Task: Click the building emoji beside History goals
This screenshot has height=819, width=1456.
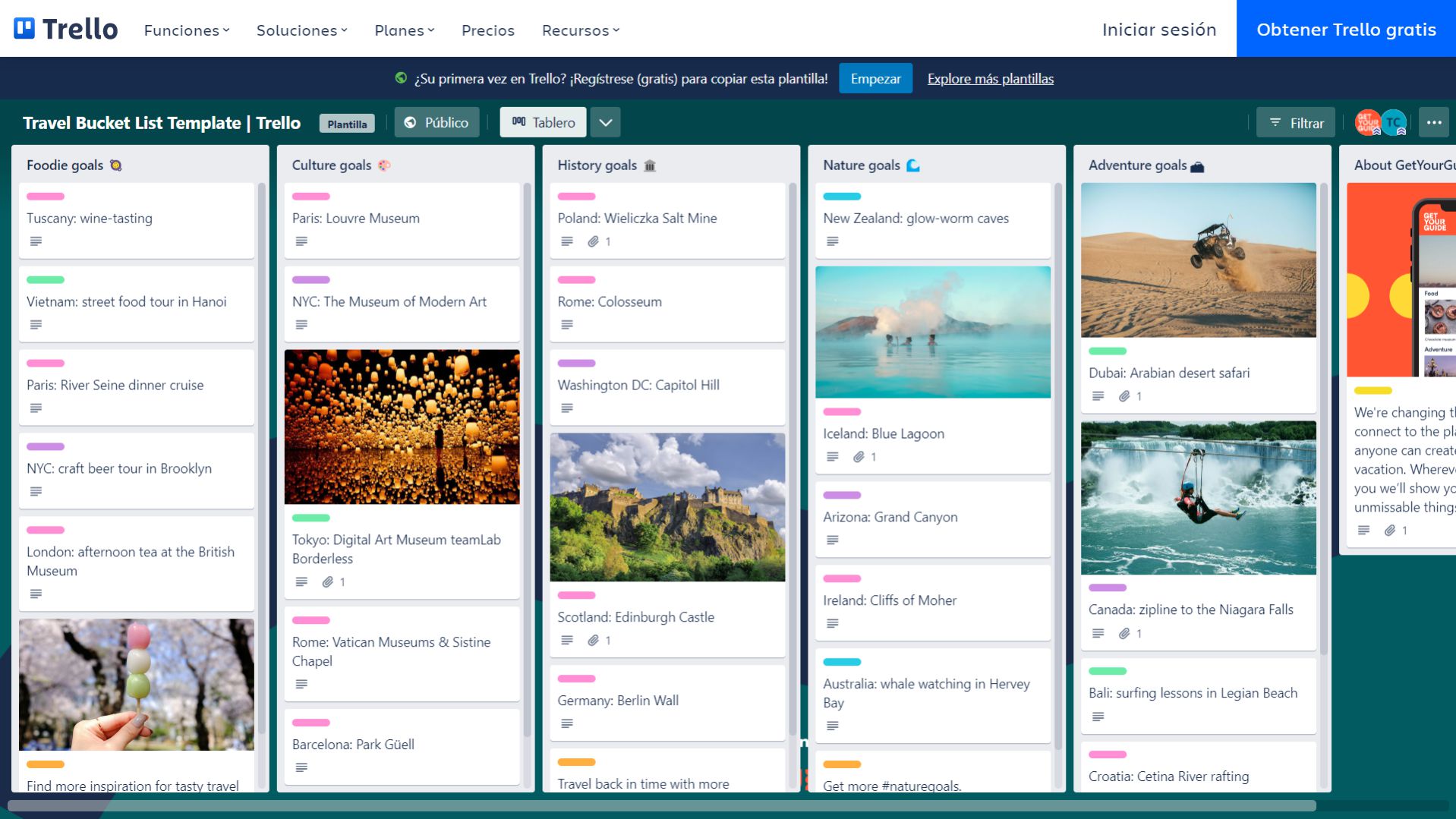Action: point(650,165)
